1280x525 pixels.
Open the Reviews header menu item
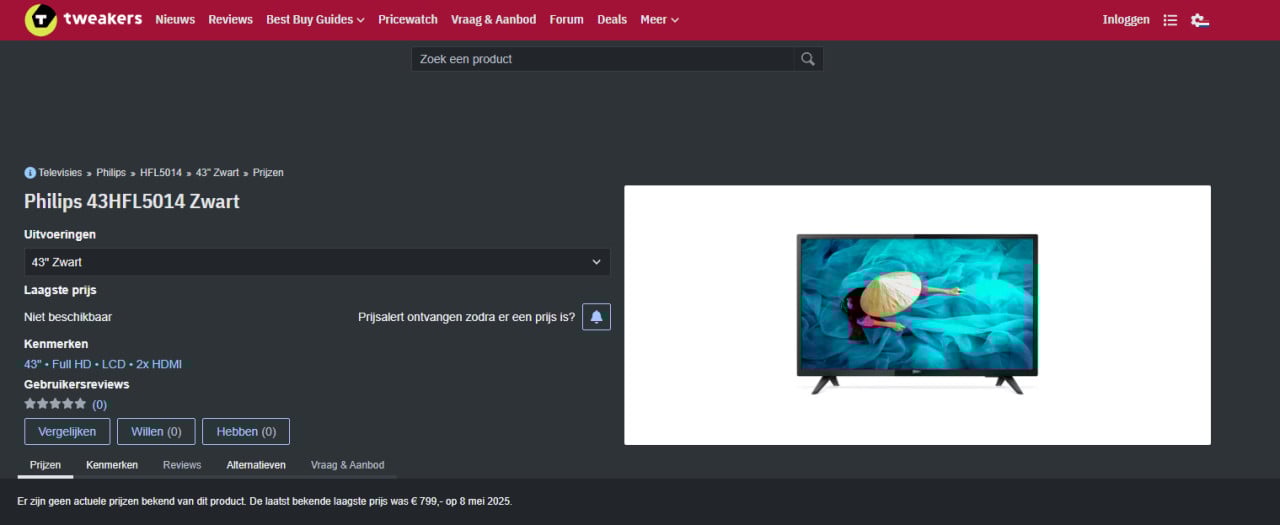pos(230,20)
